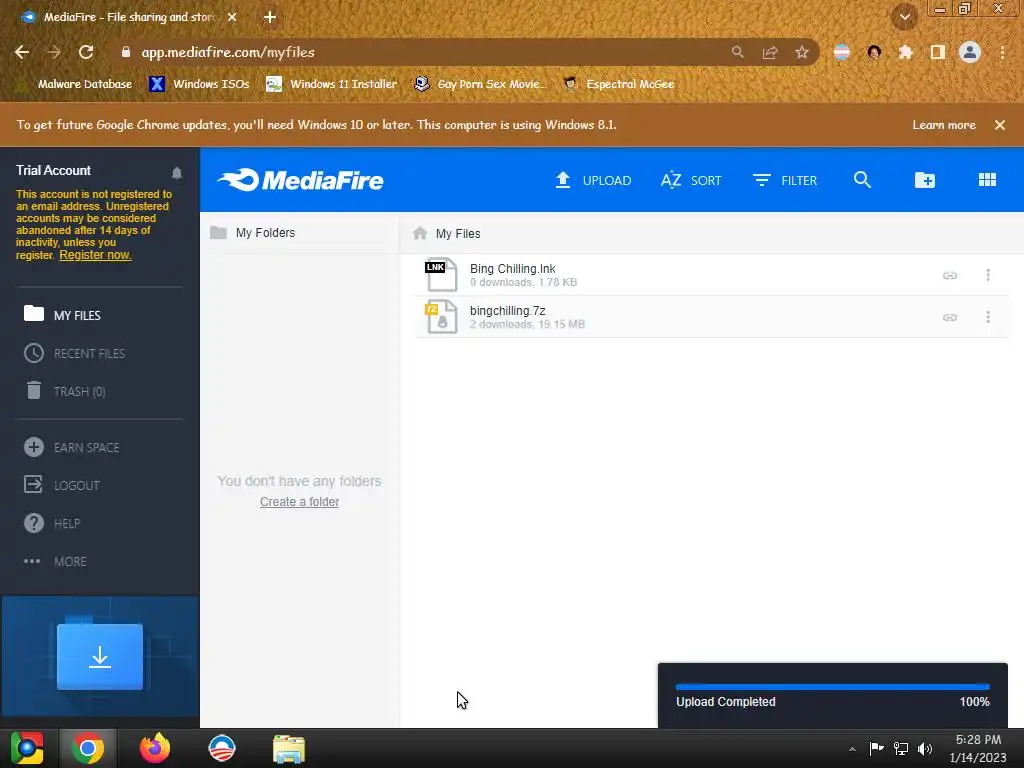Go back with browser back arrow
The width and height of the screenshot is (1024, 768).
[x=22, y=52]
